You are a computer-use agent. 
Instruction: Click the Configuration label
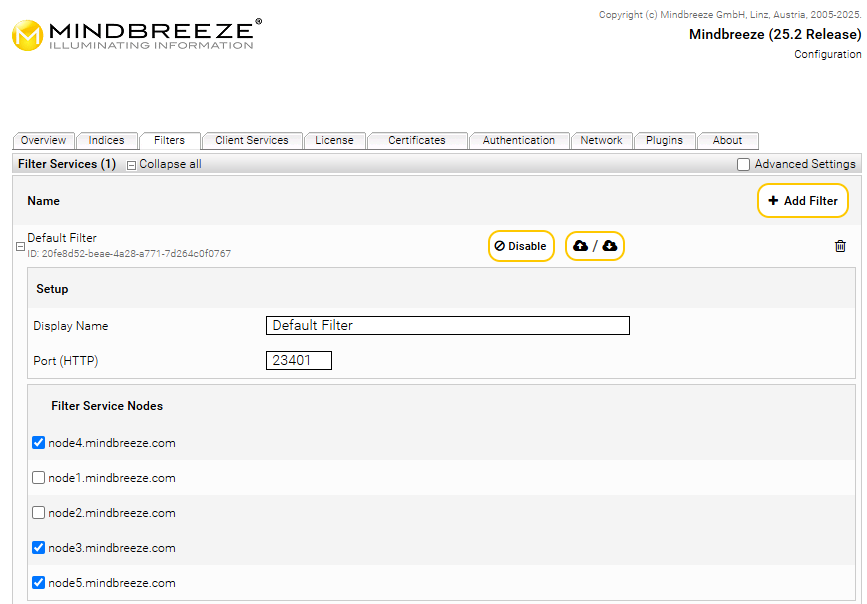coord(828,54)
